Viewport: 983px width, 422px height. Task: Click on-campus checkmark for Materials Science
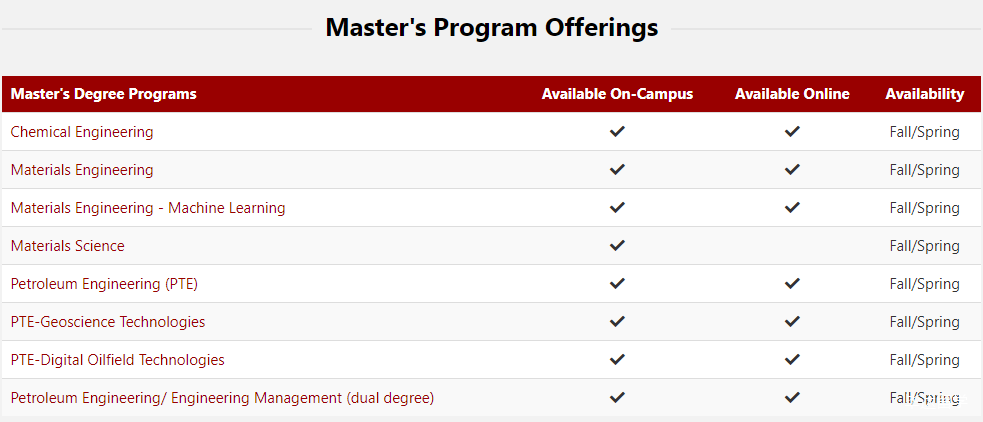617,245
